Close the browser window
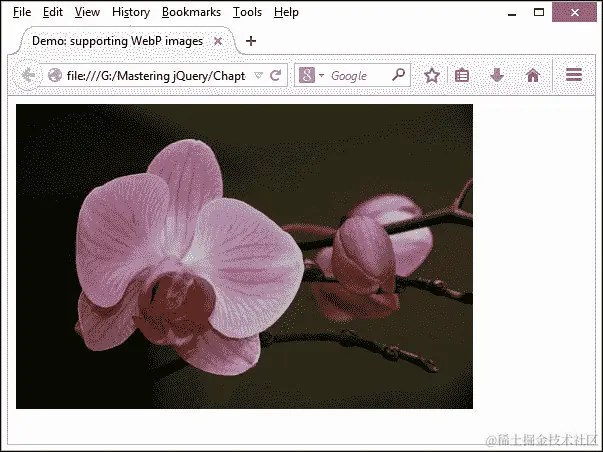The image size is (603, 452). point(575,12)
